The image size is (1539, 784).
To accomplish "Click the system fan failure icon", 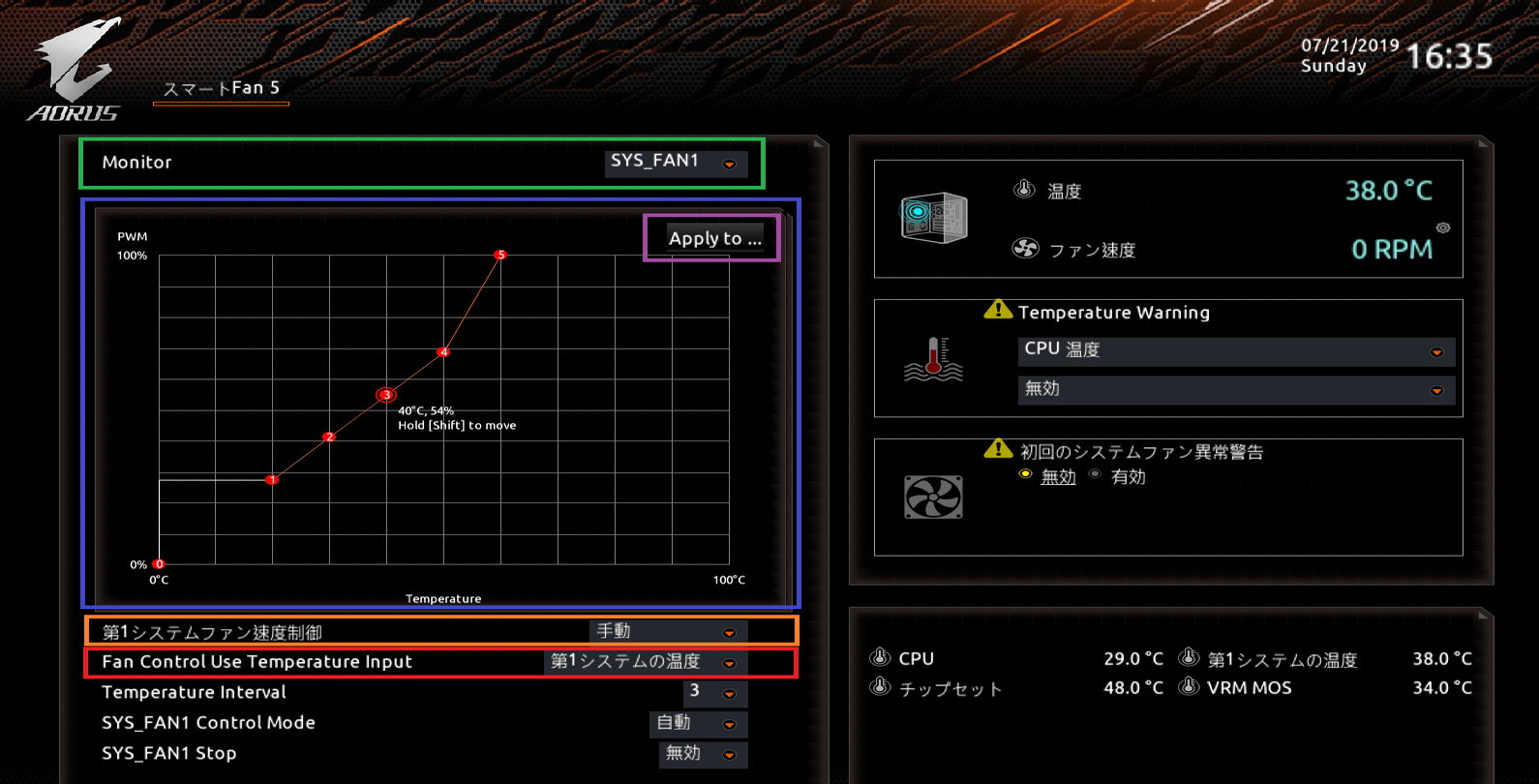I will click(x=933, y=498).
